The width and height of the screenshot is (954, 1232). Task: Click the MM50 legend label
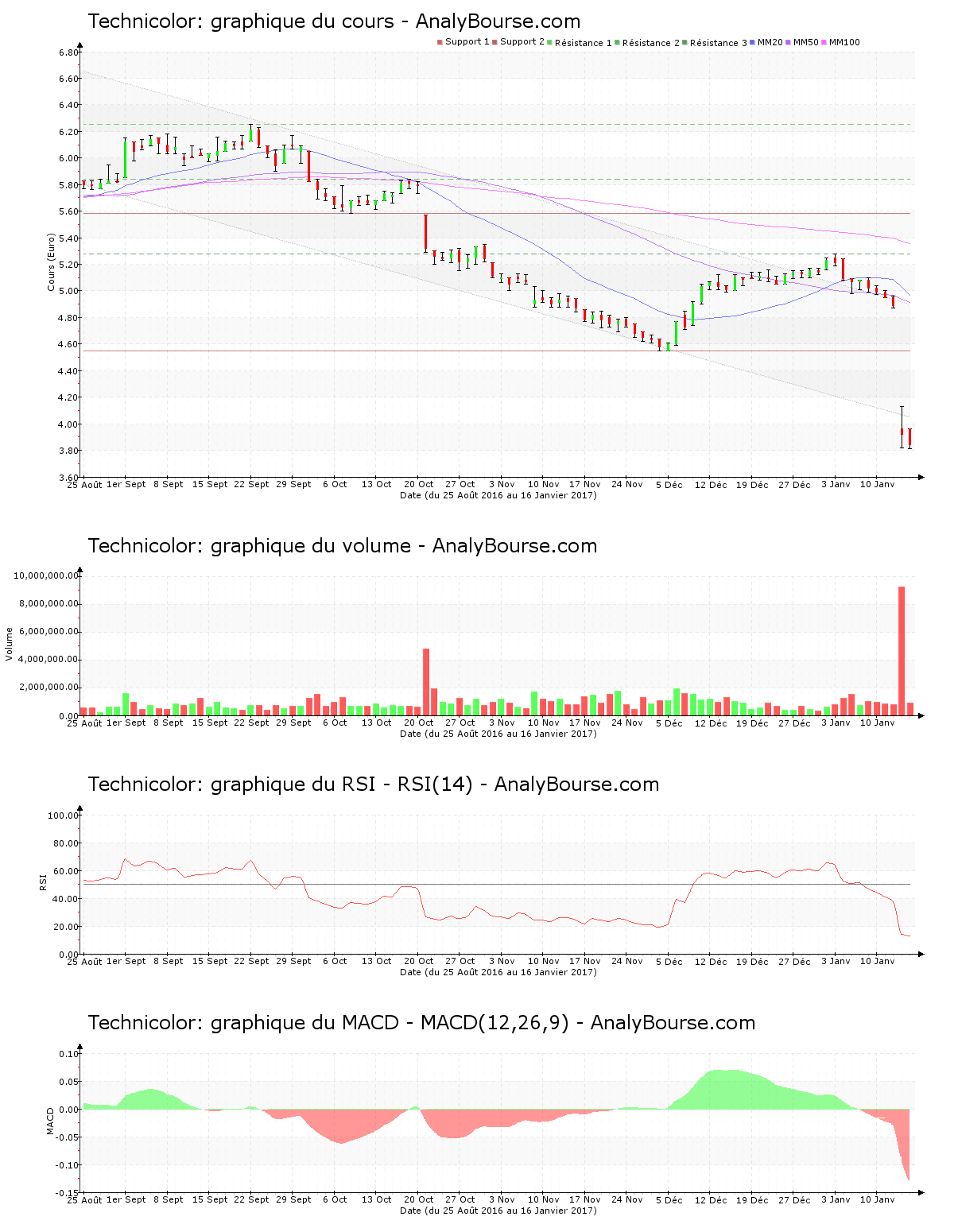point(805,42)
